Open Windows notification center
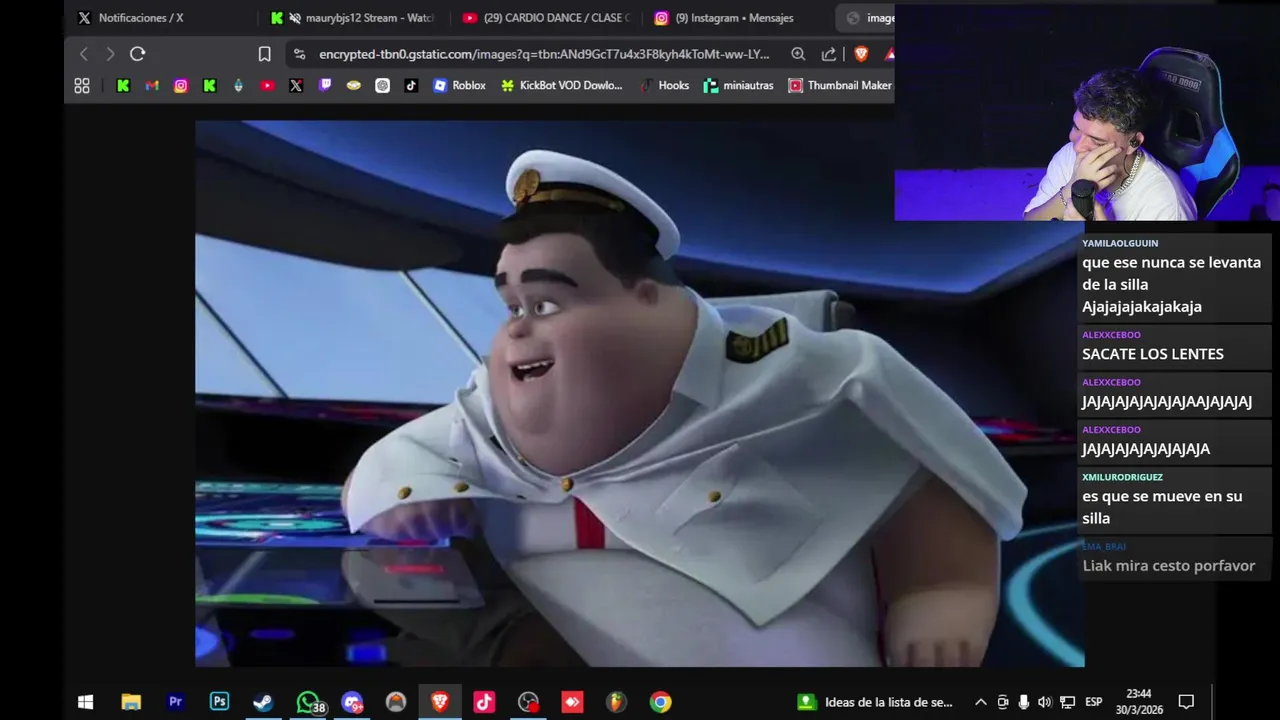Image resolution: width=1280 pixels, height=720 pixels. click(x=1186, y=702)
